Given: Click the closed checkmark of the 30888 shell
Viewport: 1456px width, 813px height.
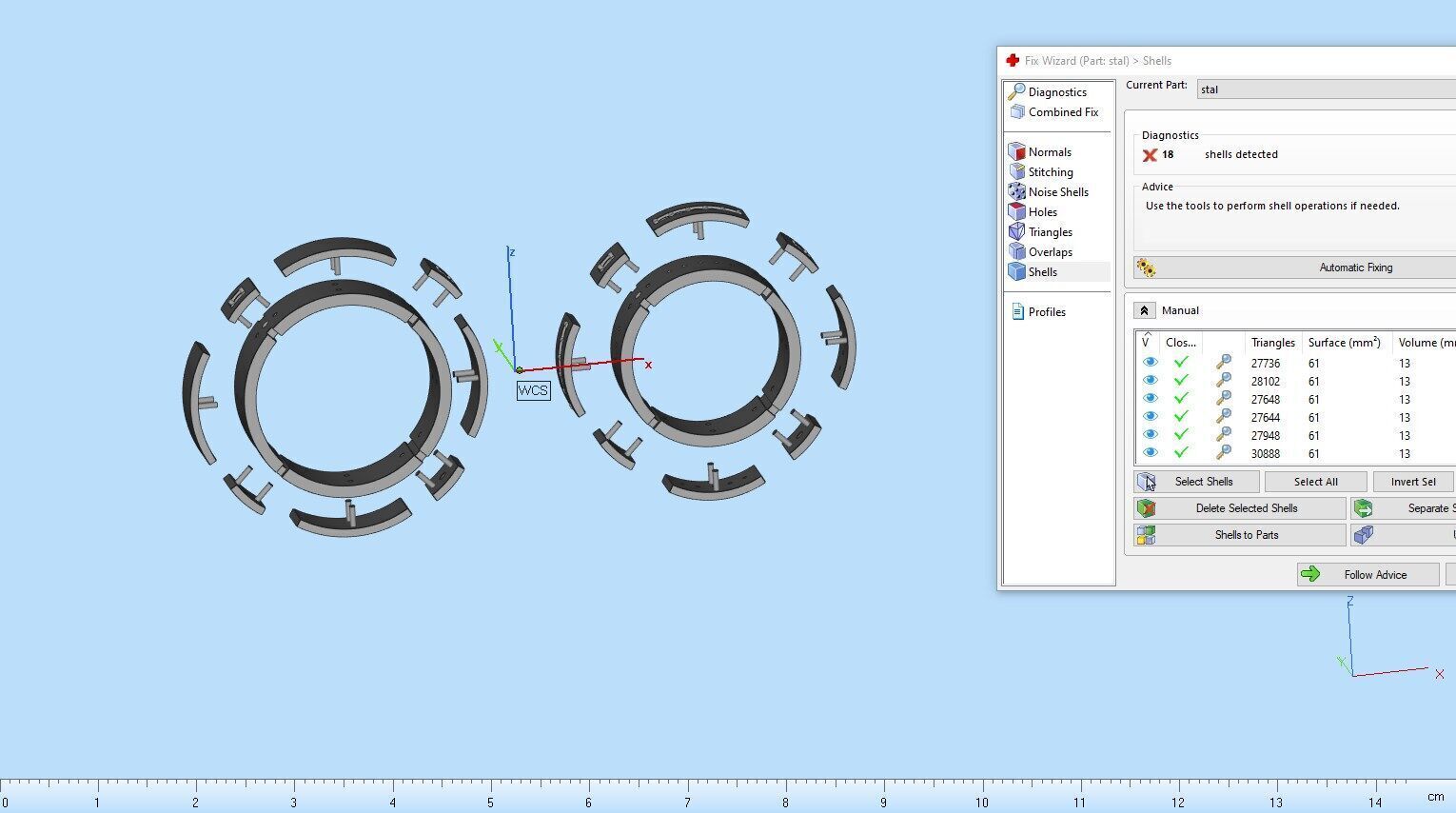Looking at the screenshot, I should coord(1181,453).
